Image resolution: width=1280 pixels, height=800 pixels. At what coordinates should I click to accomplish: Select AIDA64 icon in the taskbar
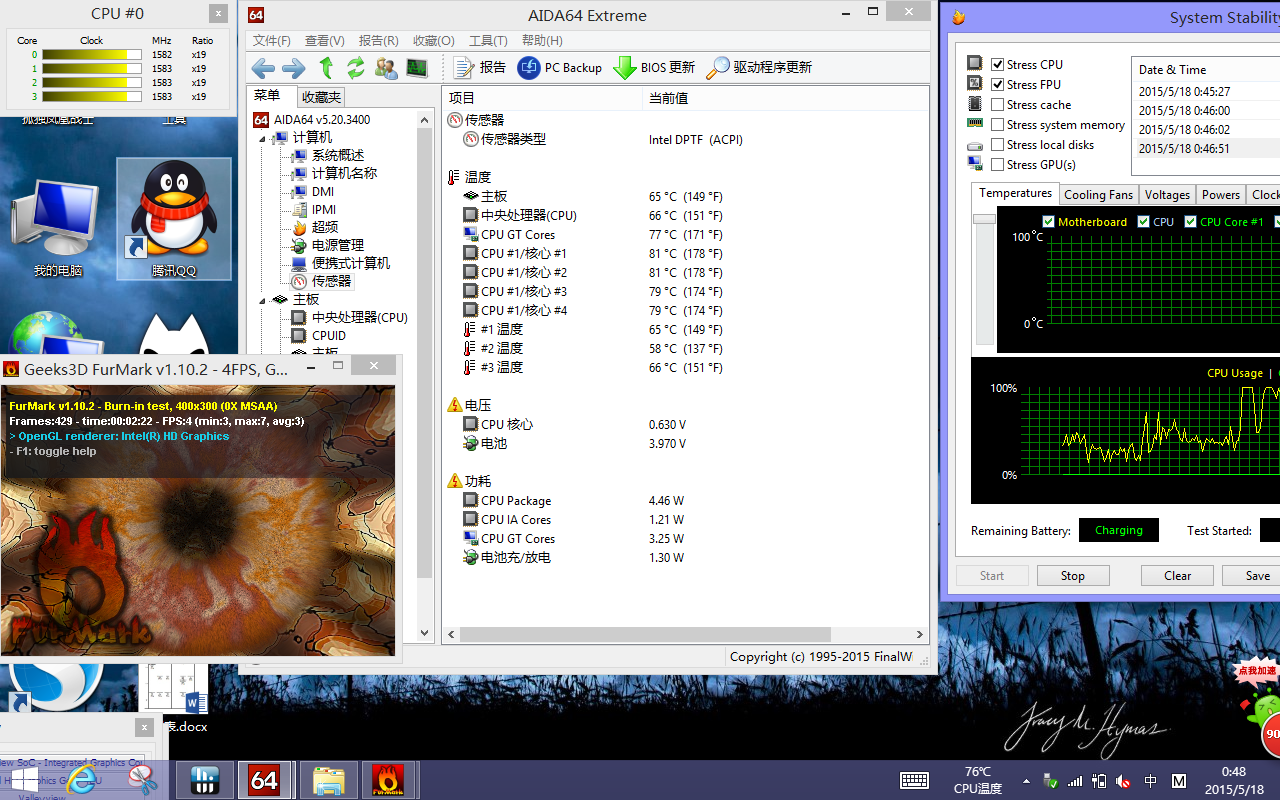[x=265, y=780]
